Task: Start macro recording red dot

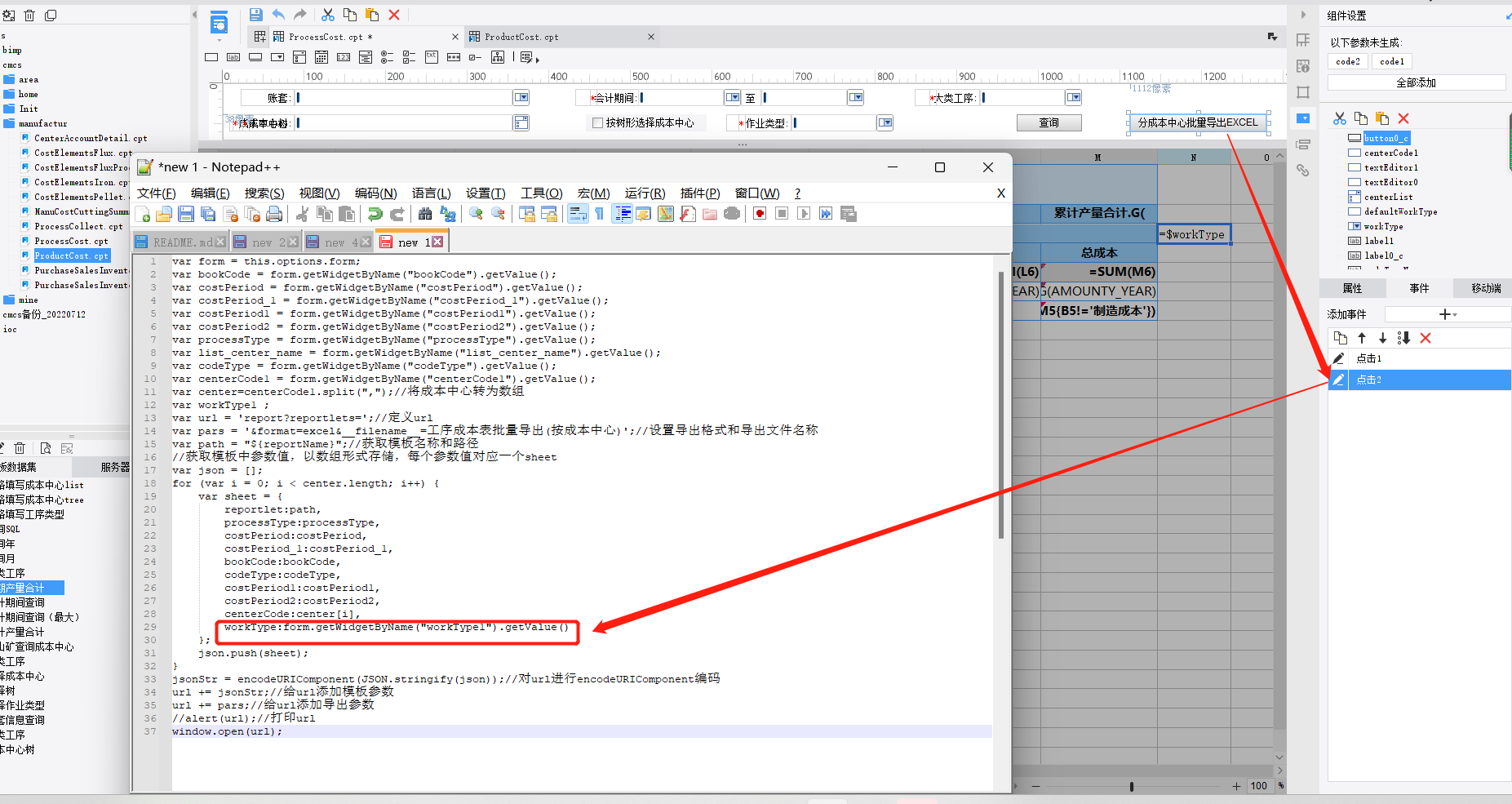Action: pyautogui.click(x=760, y=214)
